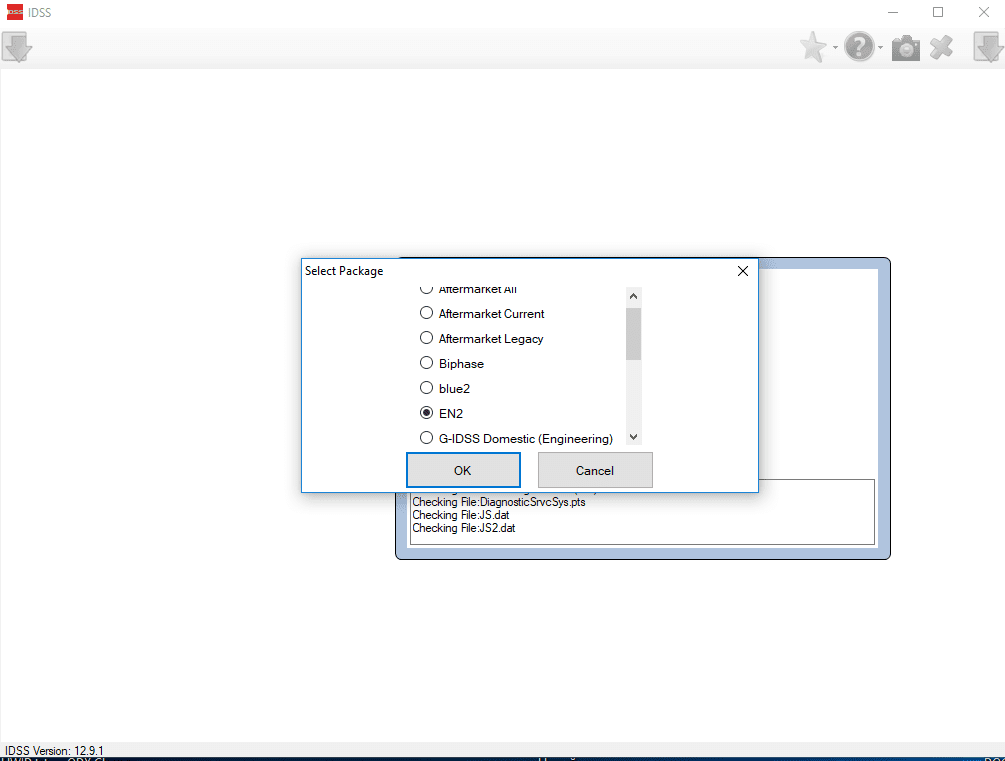
Task: Close the Select Package dialog
Action: pyautogui.click(x=742, y=271)
